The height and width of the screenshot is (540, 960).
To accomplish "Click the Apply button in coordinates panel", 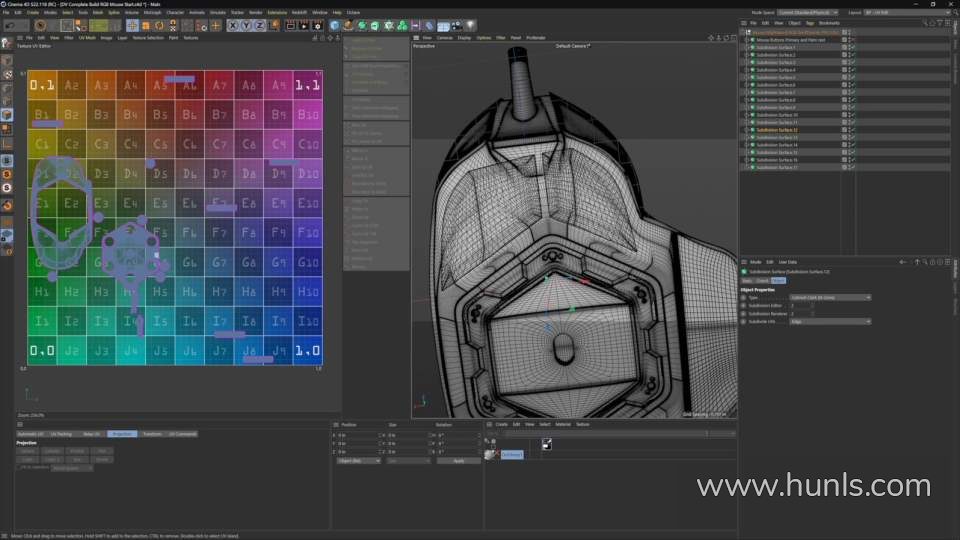I will coord(459,460).
